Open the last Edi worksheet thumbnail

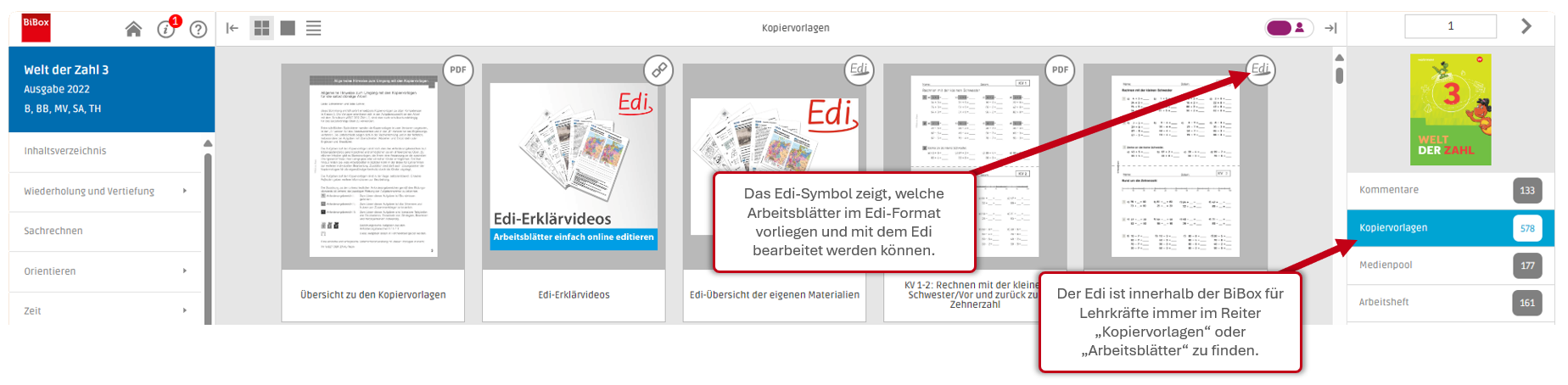[x=1175, y=166]
